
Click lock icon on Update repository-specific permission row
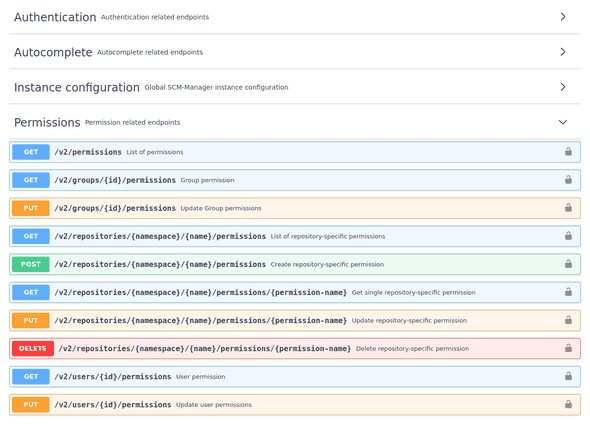coord(568,320)
